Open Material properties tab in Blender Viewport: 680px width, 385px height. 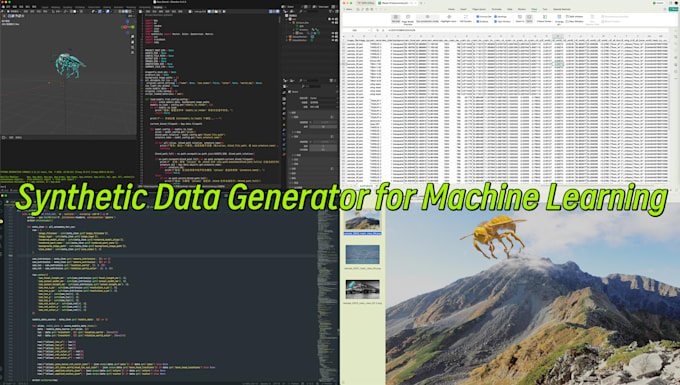point(284,154)
